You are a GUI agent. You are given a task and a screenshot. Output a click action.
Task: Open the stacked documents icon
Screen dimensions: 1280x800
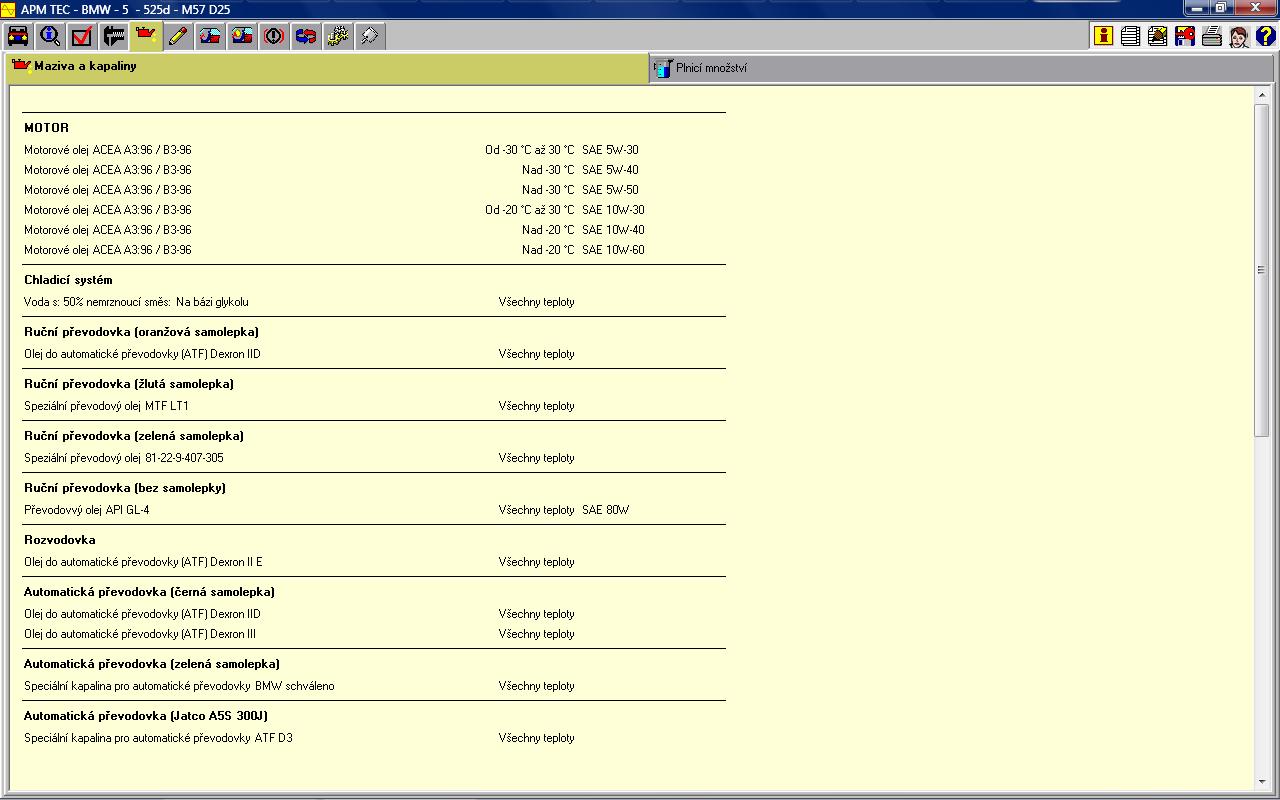pyautogui.click(x=1130, y=37)
